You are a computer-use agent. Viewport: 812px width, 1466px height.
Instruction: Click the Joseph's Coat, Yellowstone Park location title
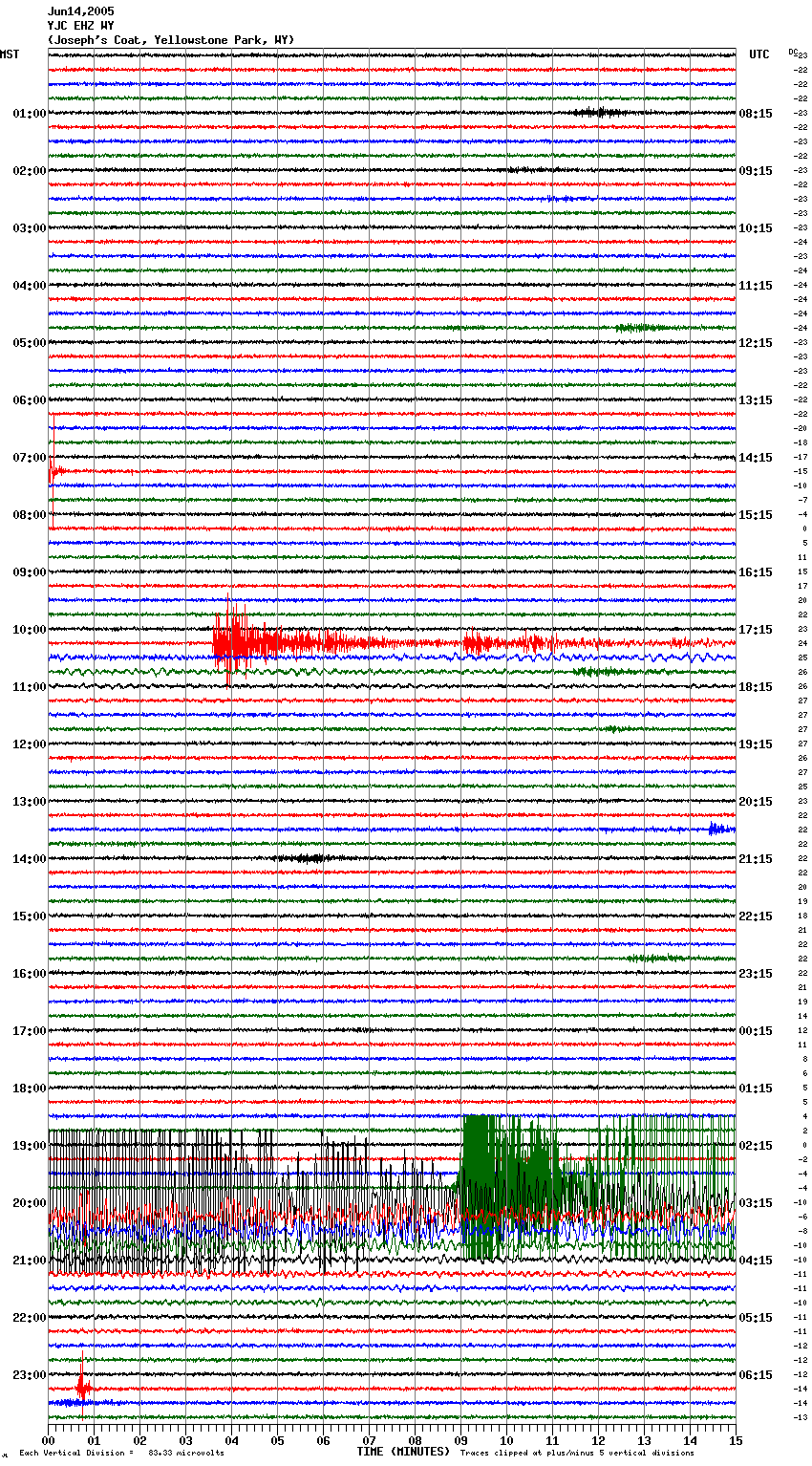[171, 40]
